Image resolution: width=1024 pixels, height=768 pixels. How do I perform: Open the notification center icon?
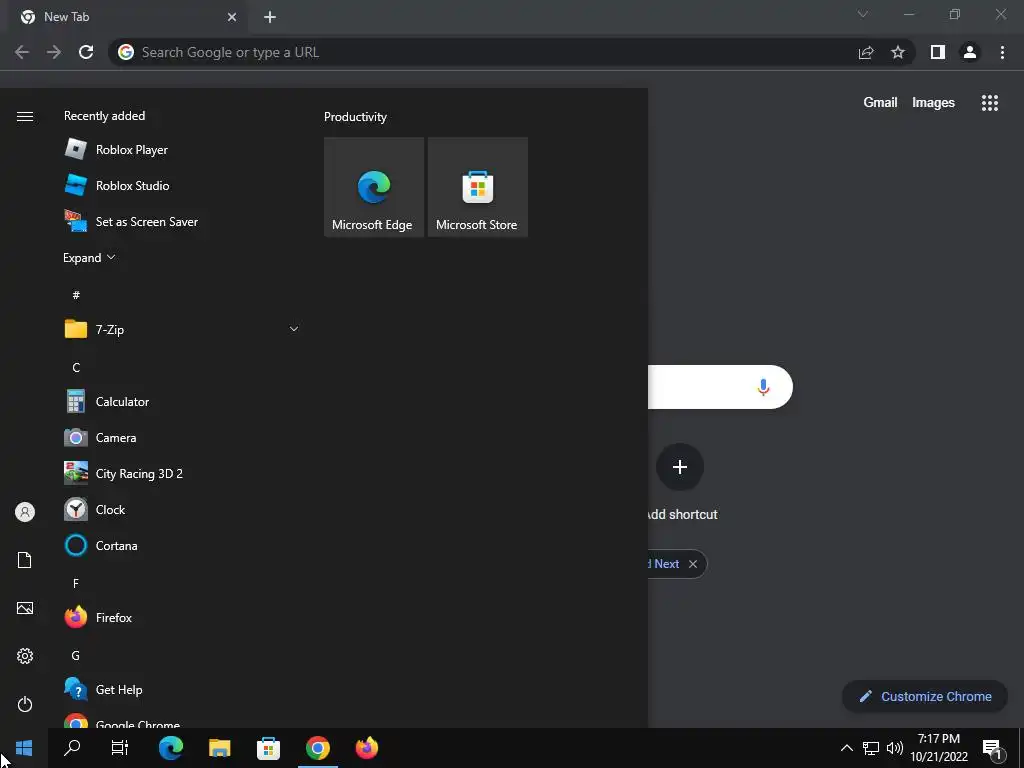(x=992, y=749)
